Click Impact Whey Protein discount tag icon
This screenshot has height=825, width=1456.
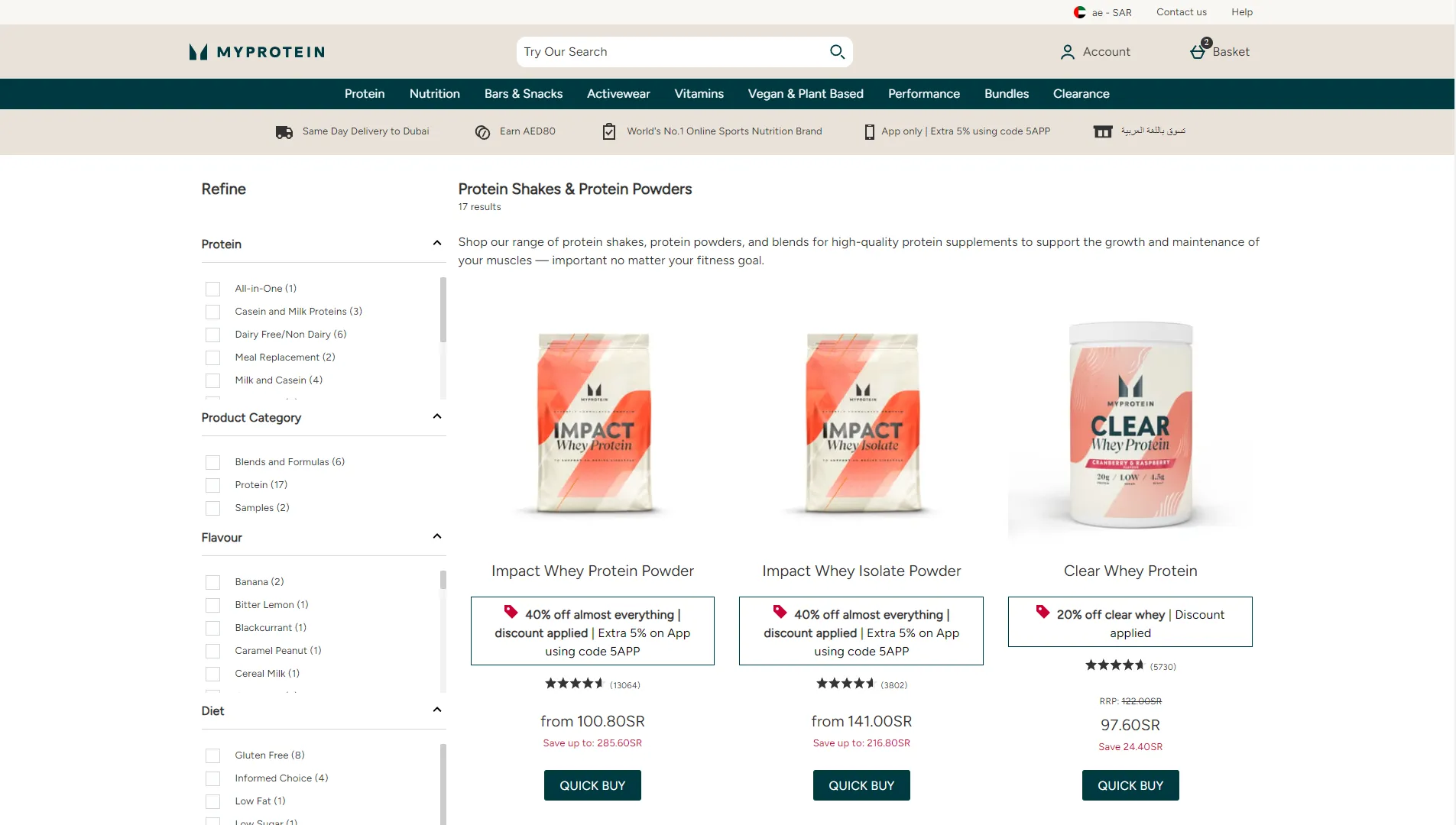click(511, 612)
